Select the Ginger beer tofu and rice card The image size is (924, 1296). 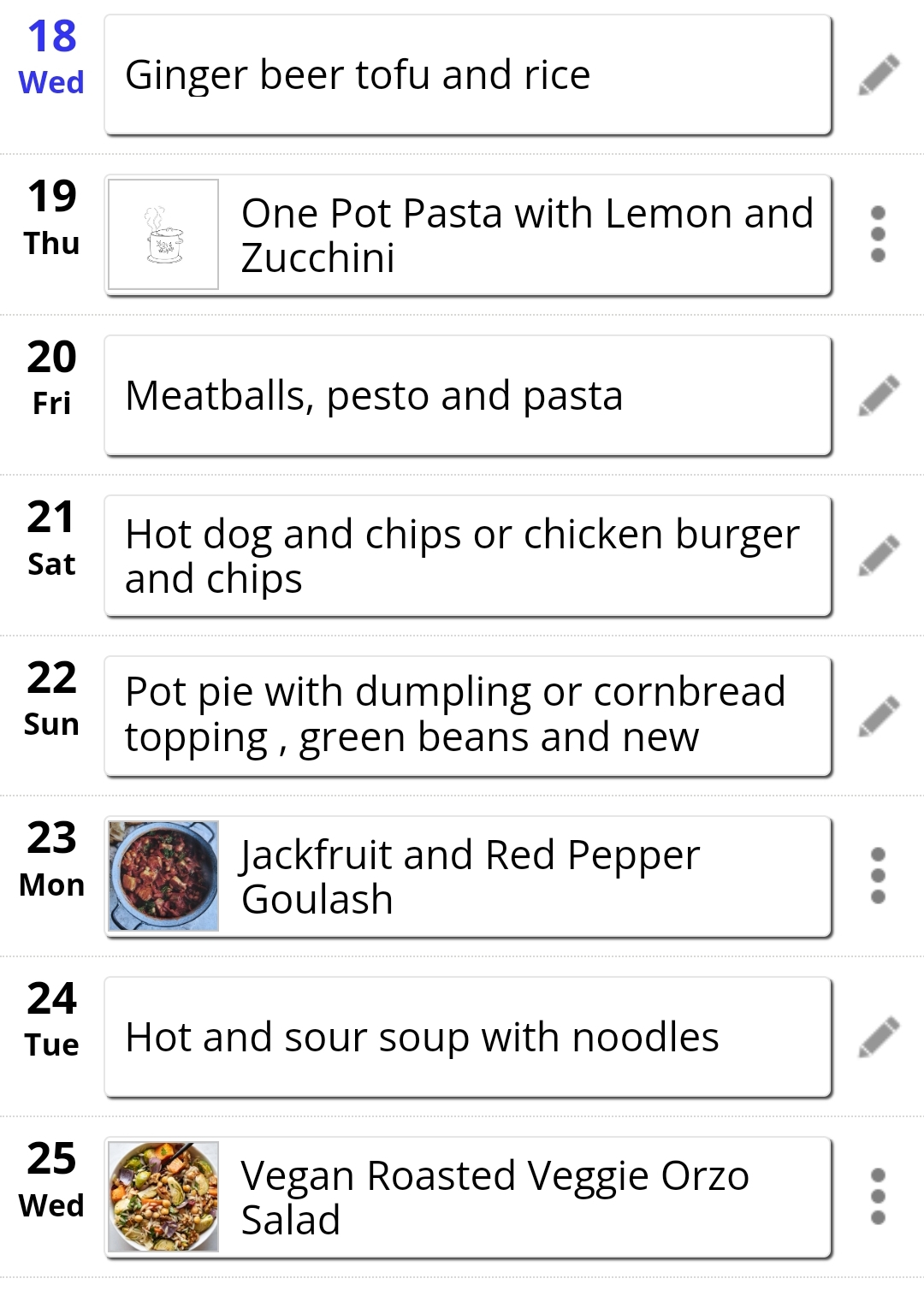[x=468, y=74]
